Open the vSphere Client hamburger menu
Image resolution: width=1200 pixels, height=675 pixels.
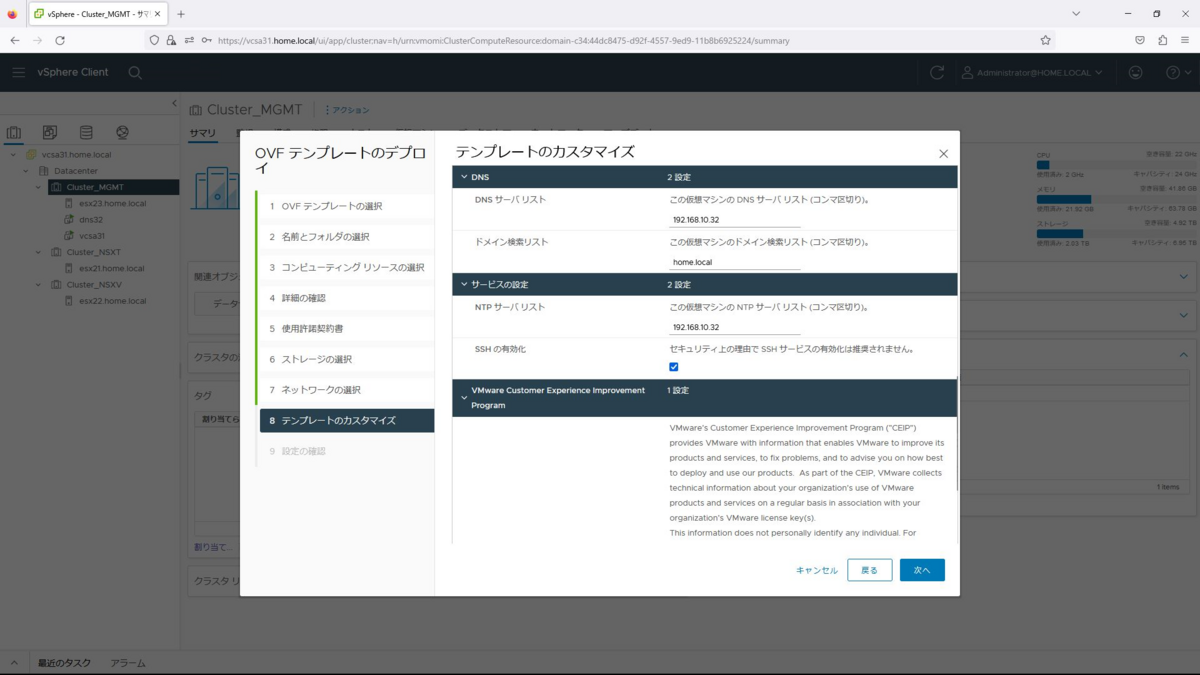[19, 72]
